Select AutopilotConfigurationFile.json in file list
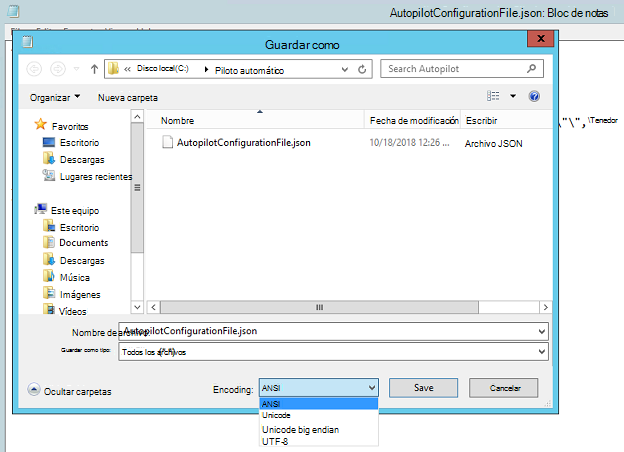The image size is (624, 452). point(244,142)
